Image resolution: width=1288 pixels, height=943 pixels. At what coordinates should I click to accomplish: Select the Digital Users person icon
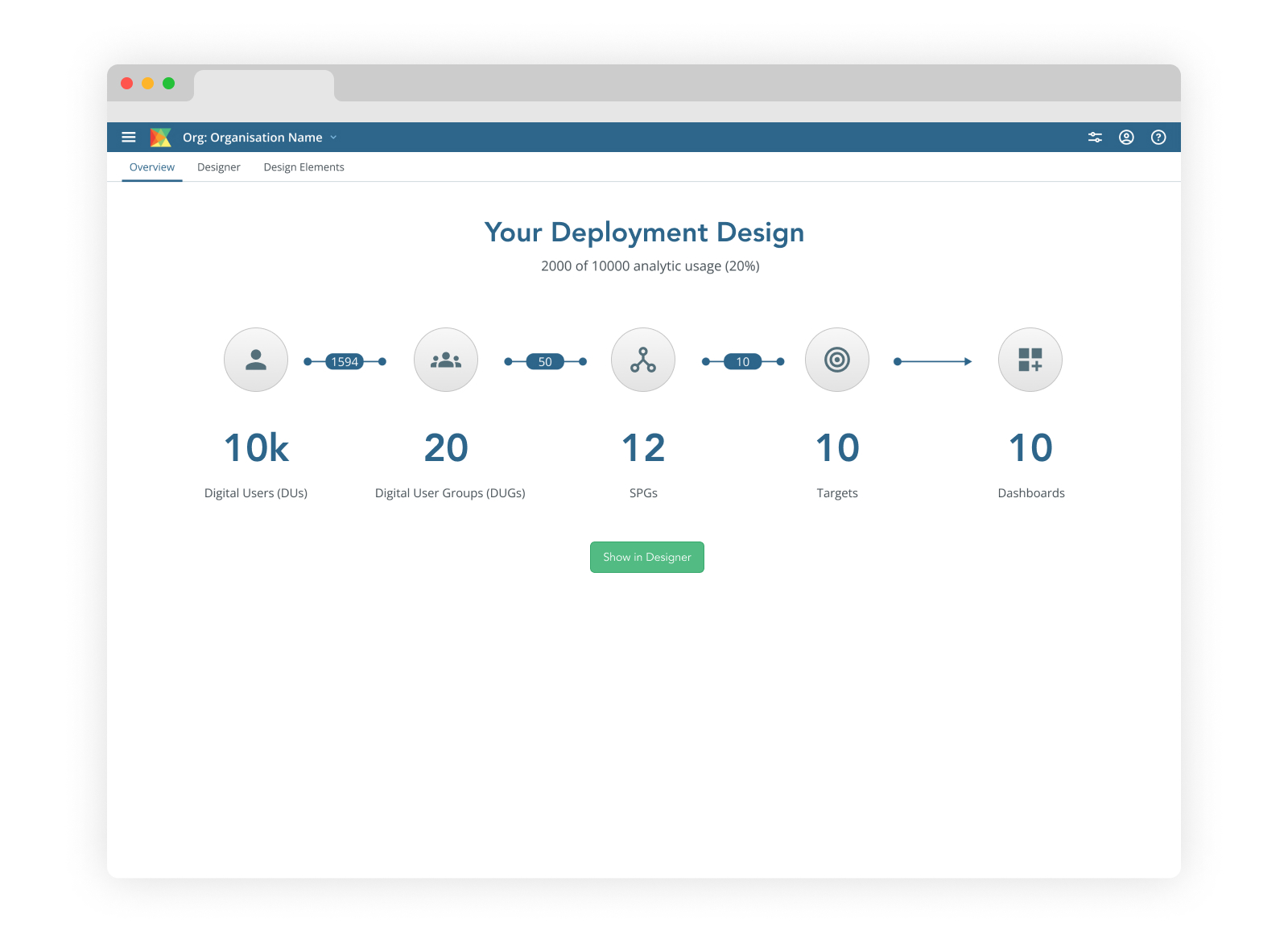[x=256, y=360]
